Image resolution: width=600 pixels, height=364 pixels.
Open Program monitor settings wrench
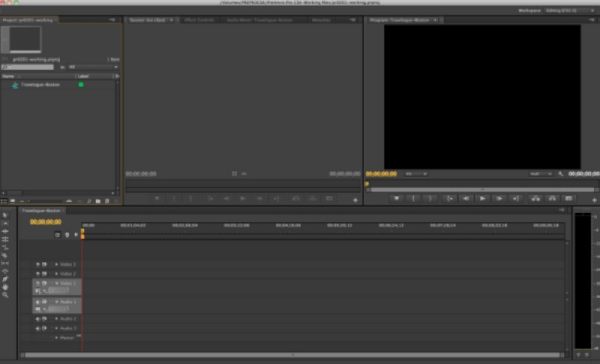pyautogui.click(x=561, y=174)
